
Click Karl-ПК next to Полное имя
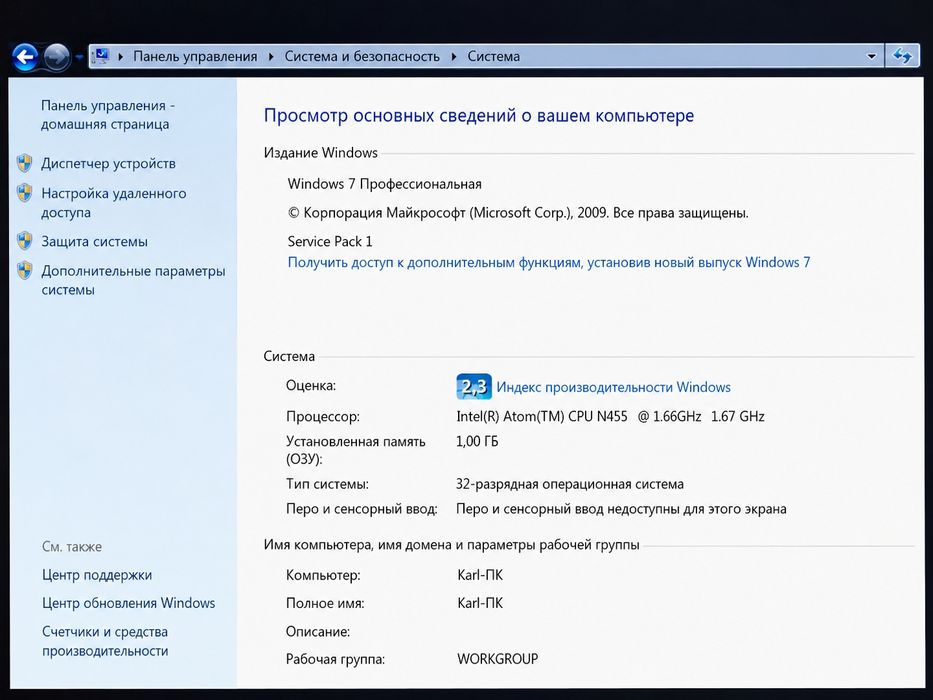click(480, 603)
